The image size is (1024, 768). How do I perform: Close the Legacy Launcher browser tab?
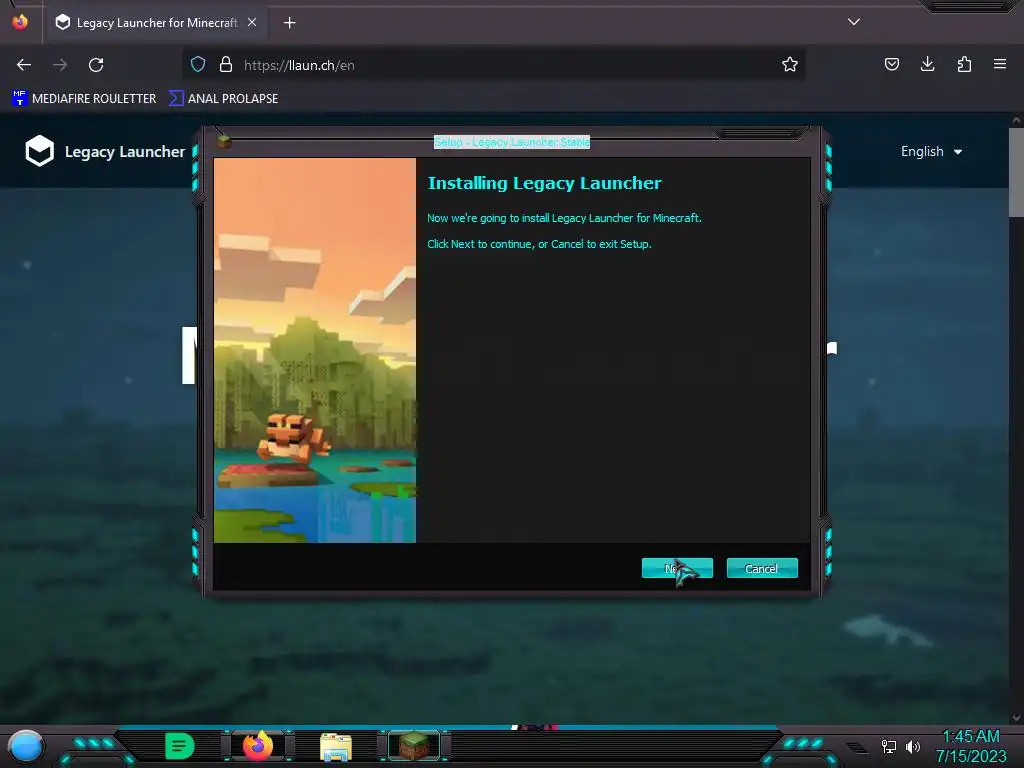[x=252, y=22]
